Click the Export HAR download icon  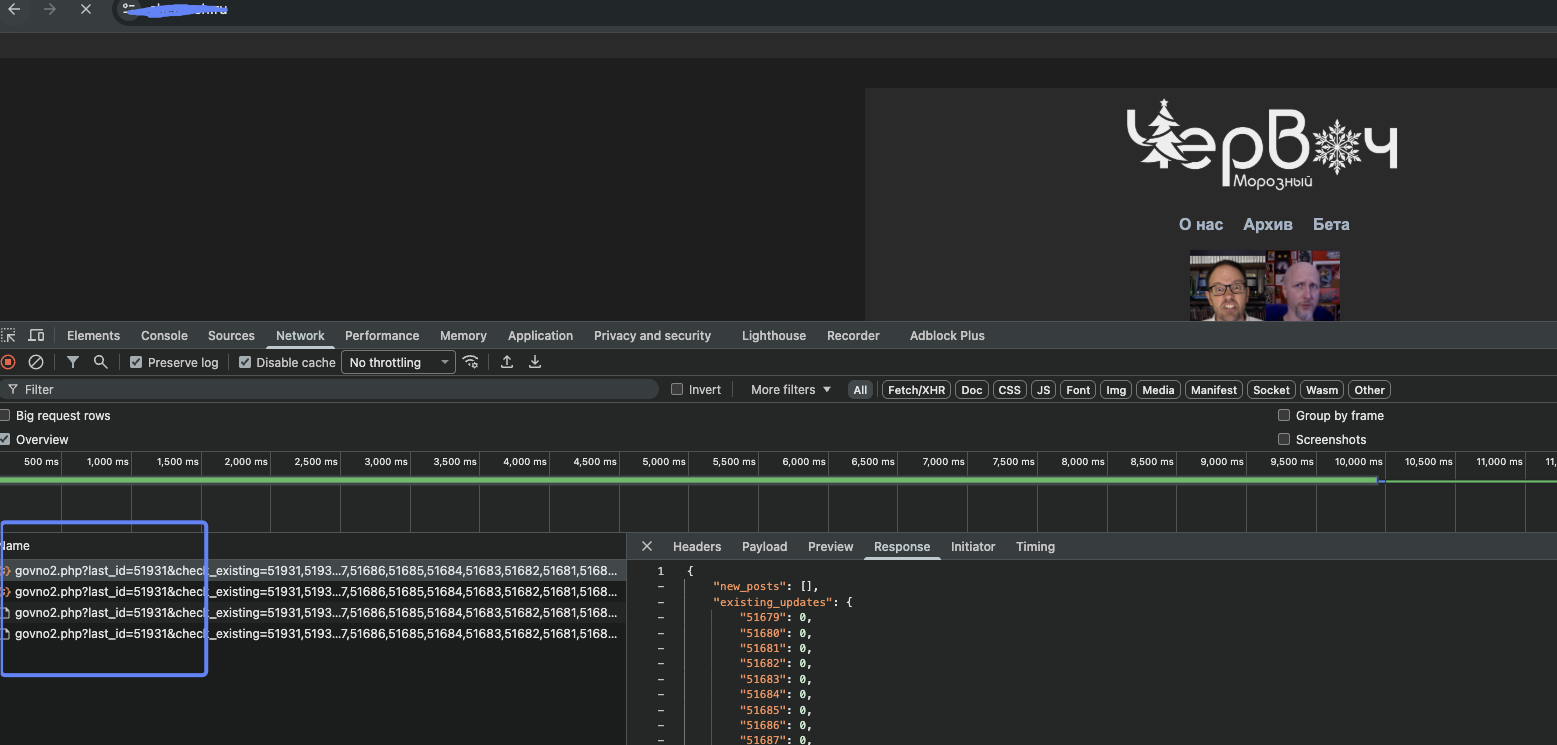point(535,362)
